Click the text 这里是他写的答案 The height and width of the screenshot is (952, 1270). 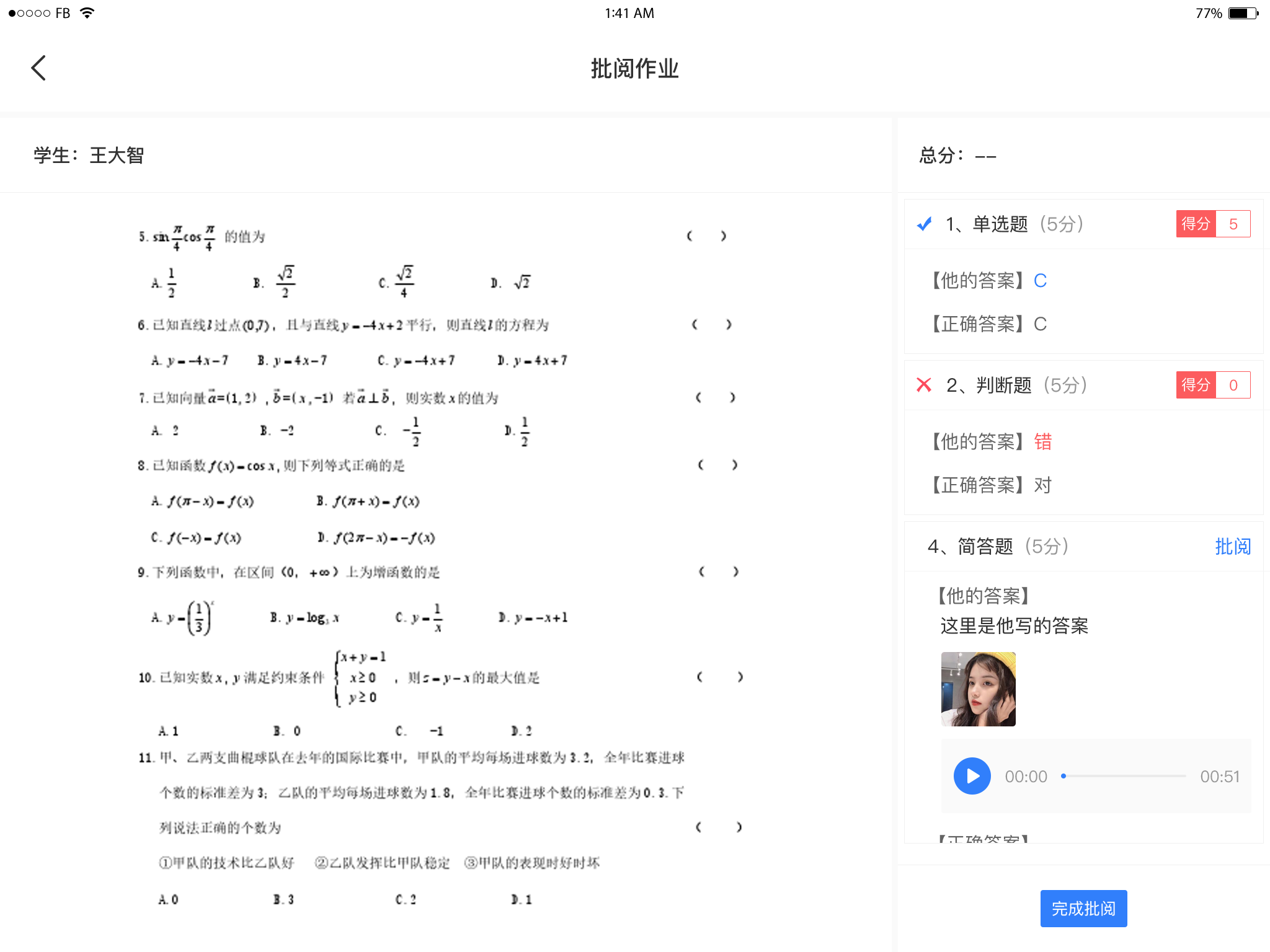tap(1014, 626)
